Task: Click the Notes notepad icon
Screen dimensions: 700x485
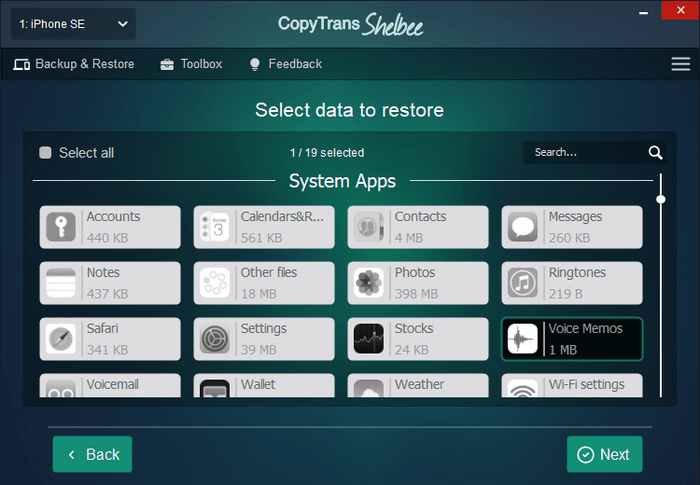Action: pyautogui.click(x=61, y=283)
